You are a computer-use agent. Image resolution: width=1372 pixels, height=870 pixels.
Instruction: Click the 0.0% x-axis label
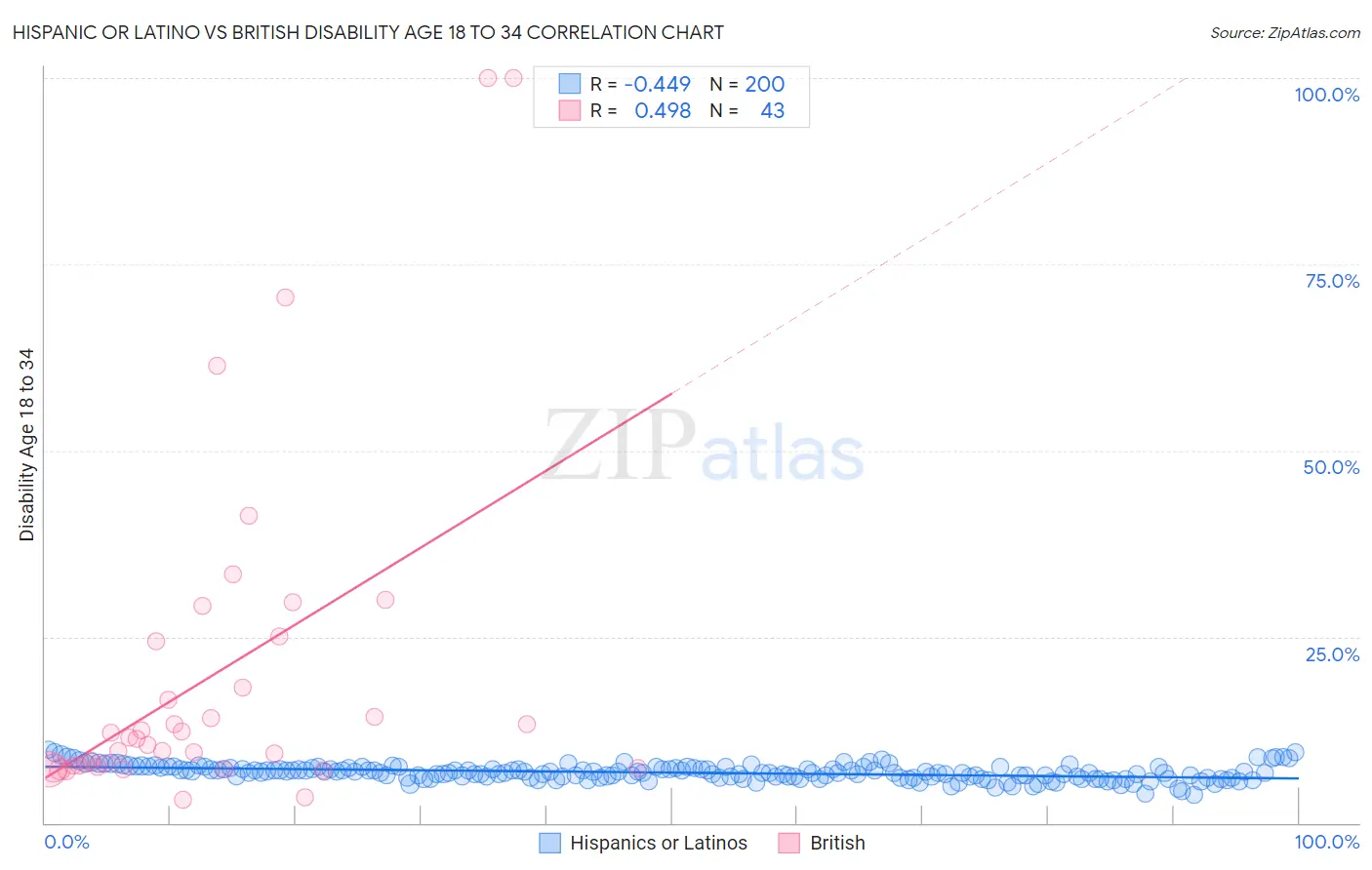66,842
